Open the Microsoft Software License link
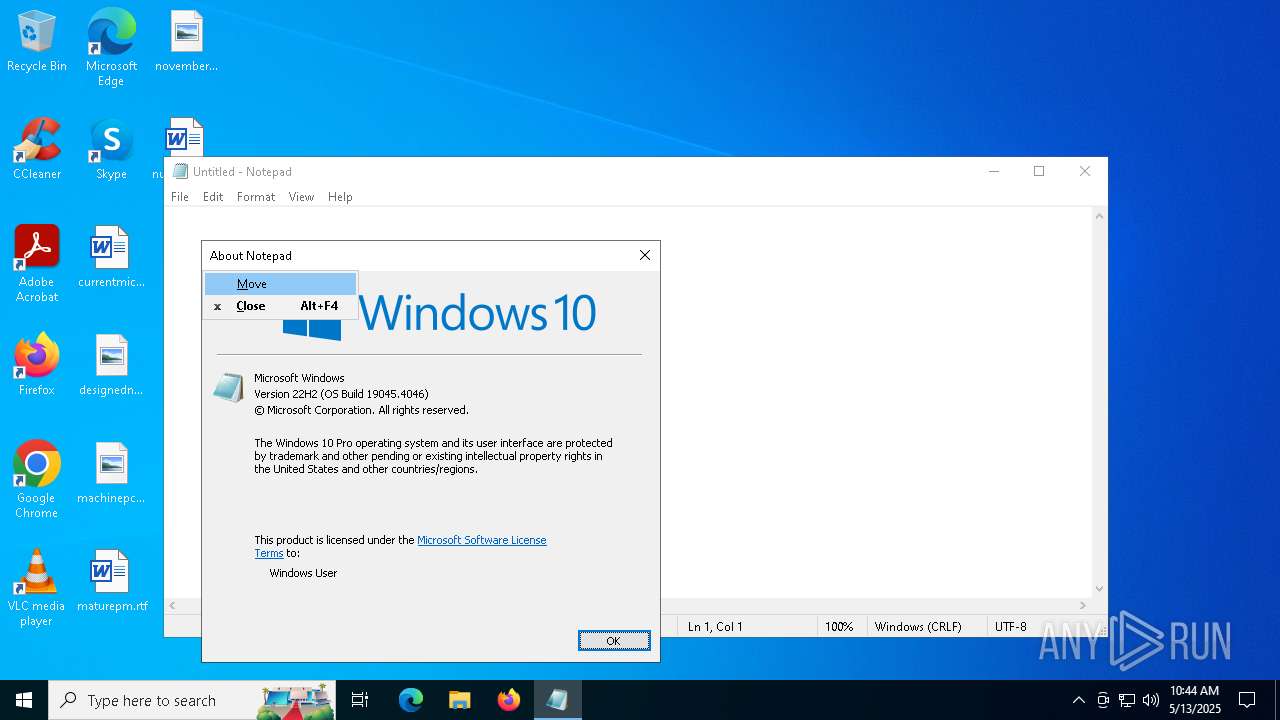The width and height of the screenshot is (1280, 720). point(481,540)
